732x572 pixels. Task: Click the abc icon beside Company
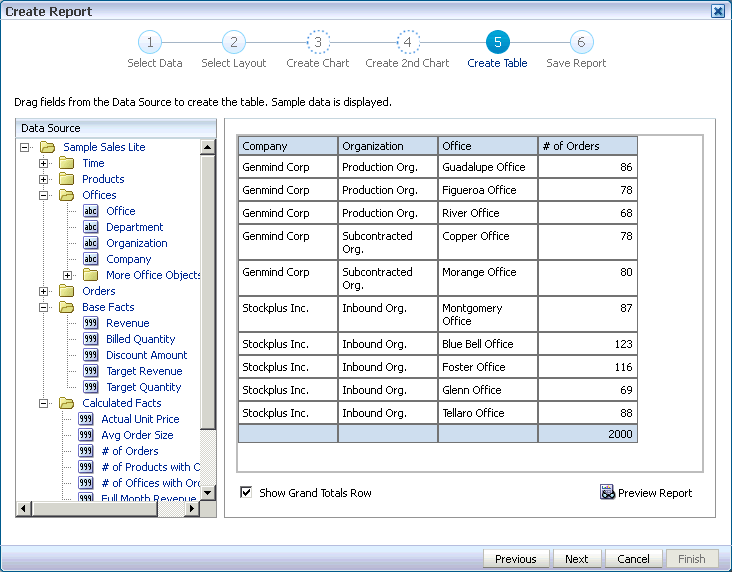(x=91, y=259)
